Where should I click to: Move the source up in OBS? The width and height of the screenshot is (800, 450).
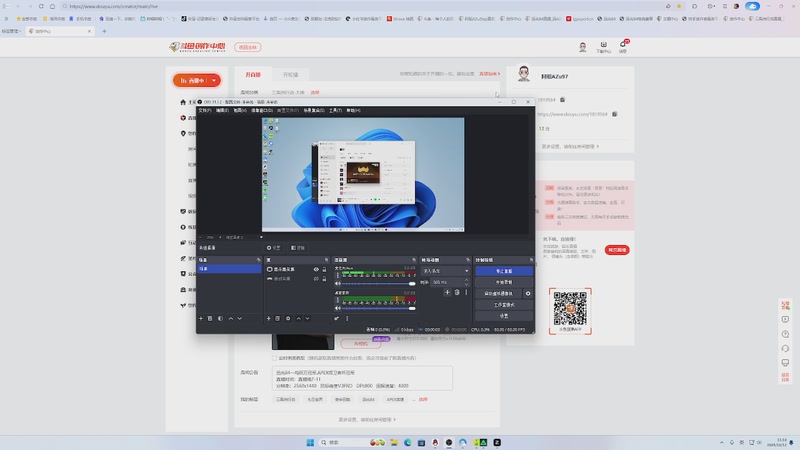click(298, 318)
